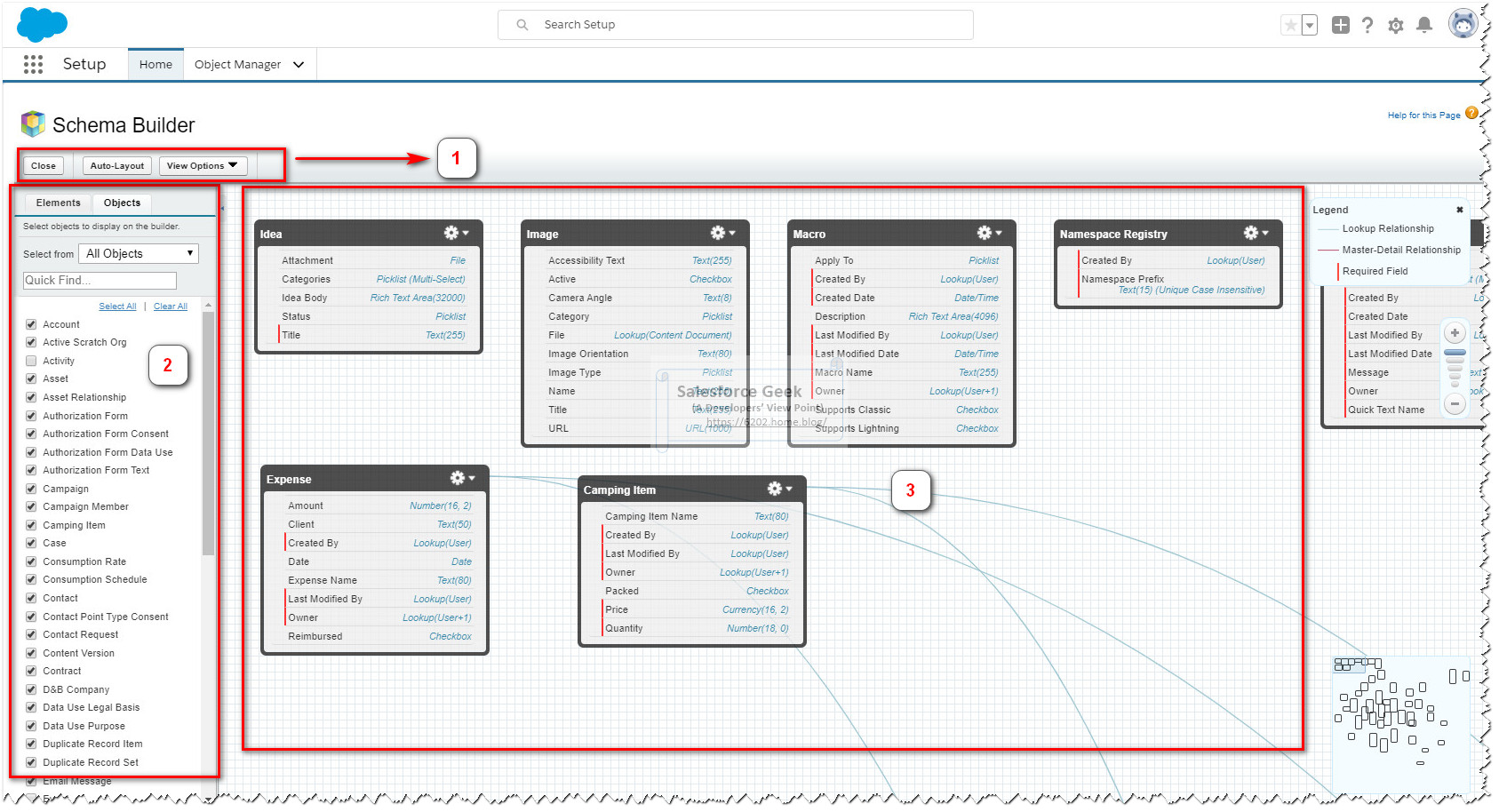
Task: Switch to the Elements tab
Action: tap(57, 203)
